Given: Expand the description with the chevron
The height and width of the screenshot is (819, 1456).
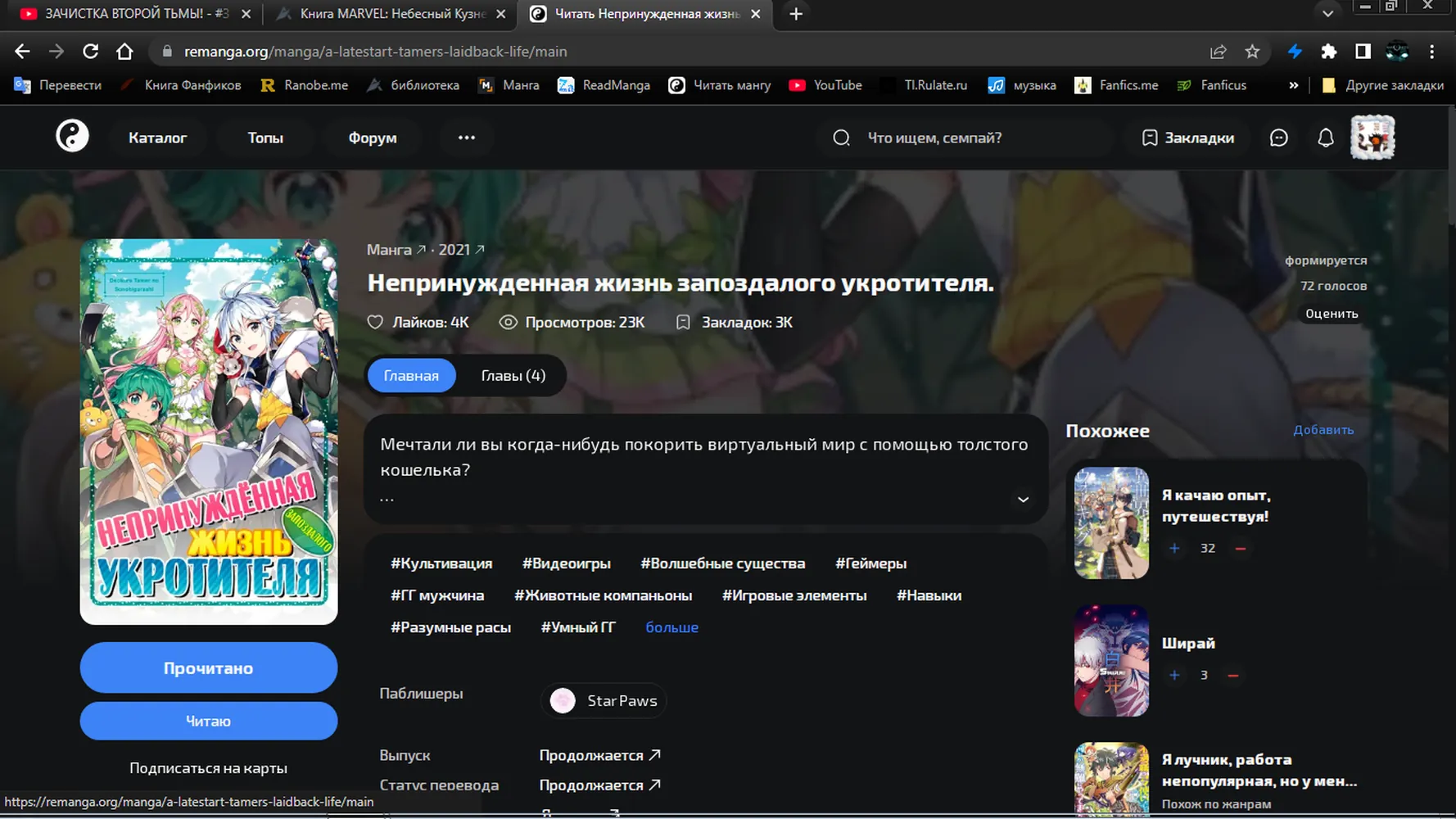Looking at the screenshot, I should coord(1023,500).
